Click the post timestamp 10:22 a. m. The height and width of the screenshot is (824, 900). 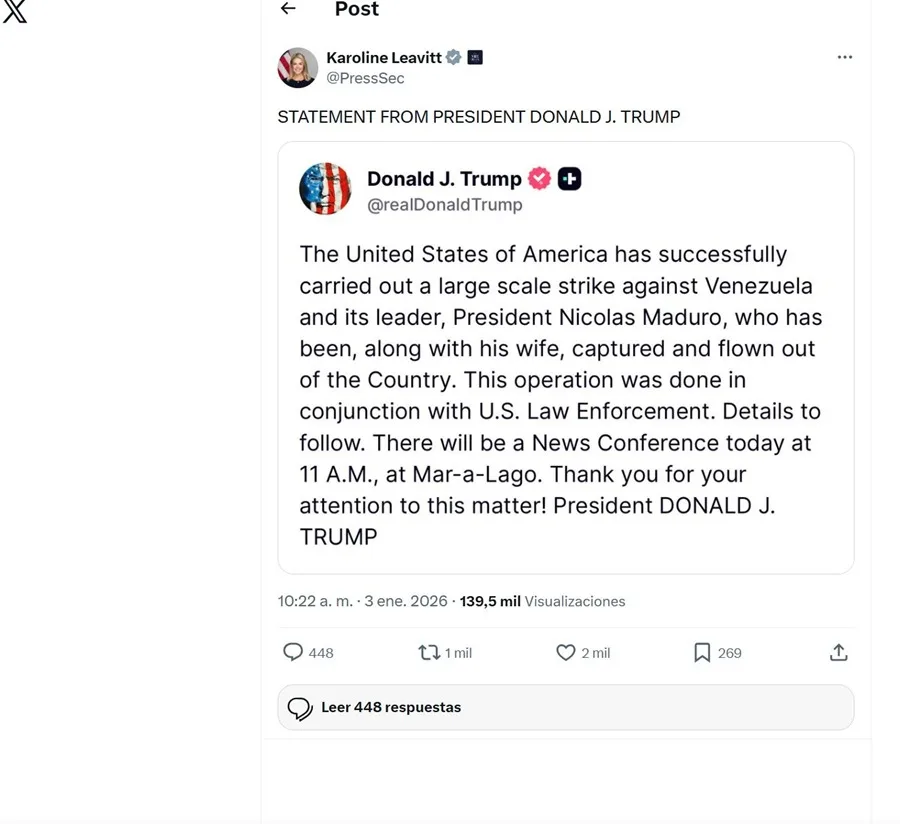point(315,601)
